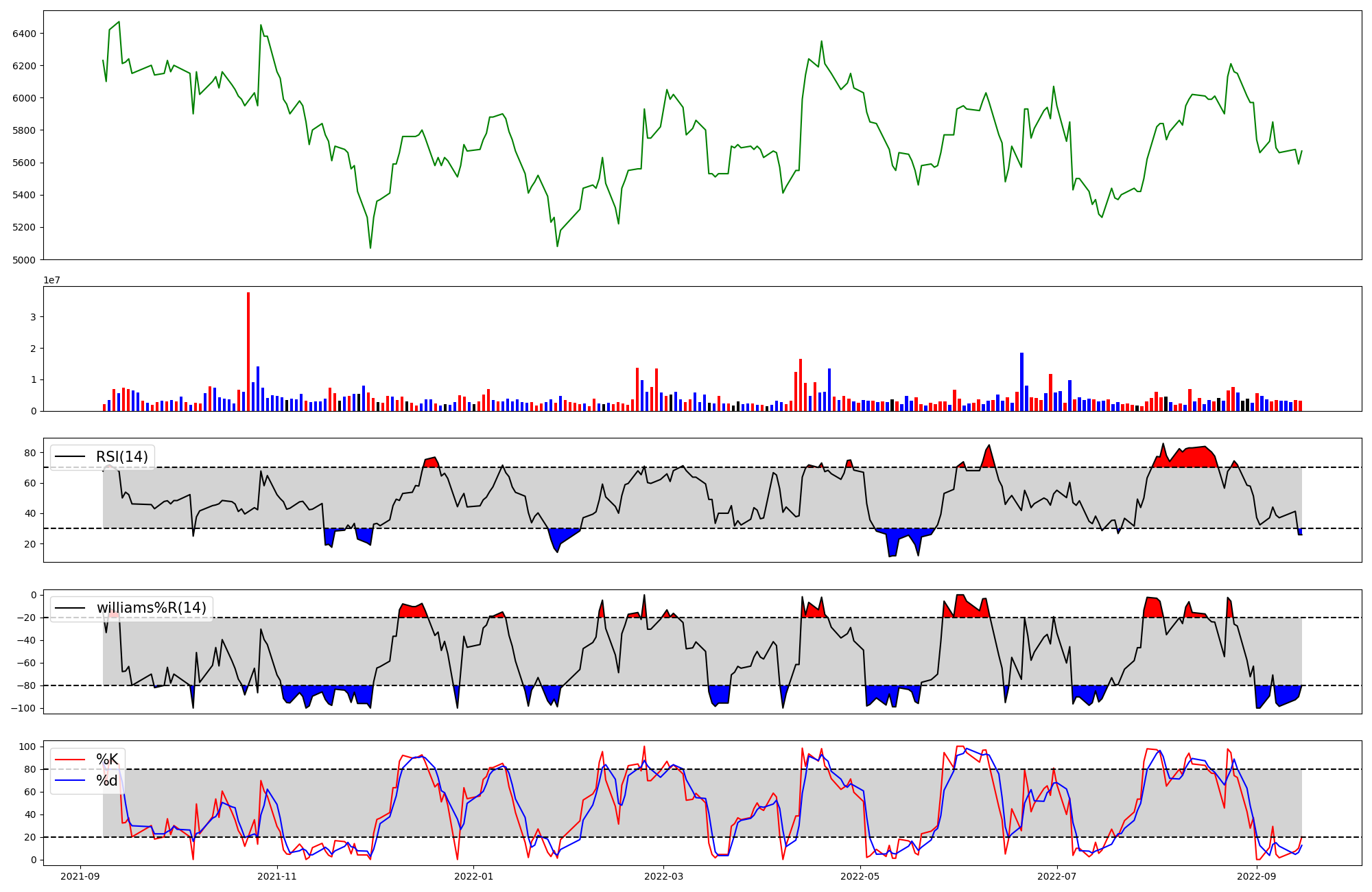Click the RSI(14) legend label

click(121, 457)
